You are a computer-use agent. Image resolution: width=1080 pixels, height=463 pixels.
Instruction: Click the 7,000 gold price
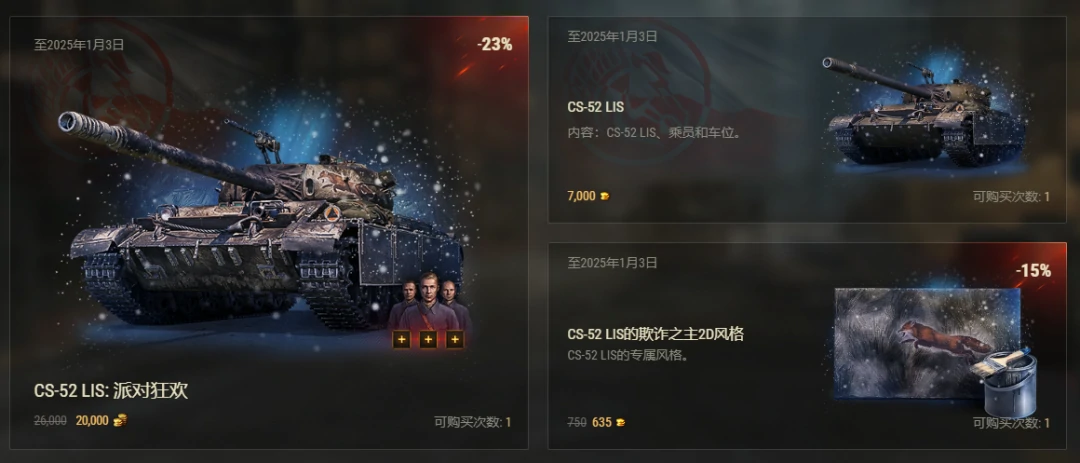click(581, 196)
